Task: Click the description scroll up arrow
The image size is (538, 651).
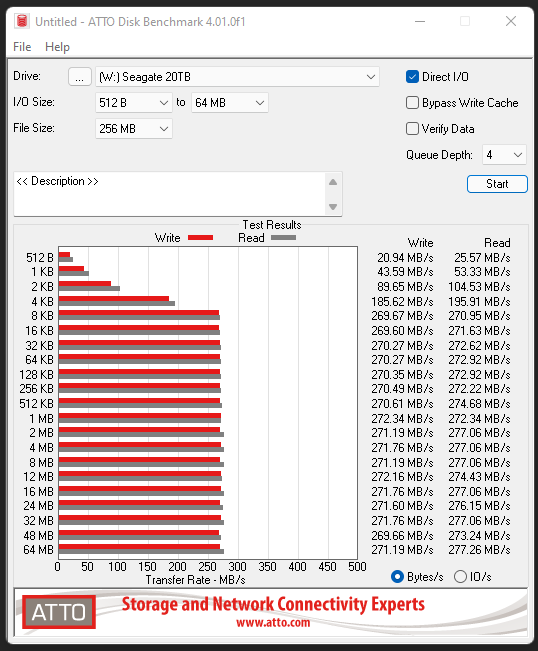Action: point(333,182)
